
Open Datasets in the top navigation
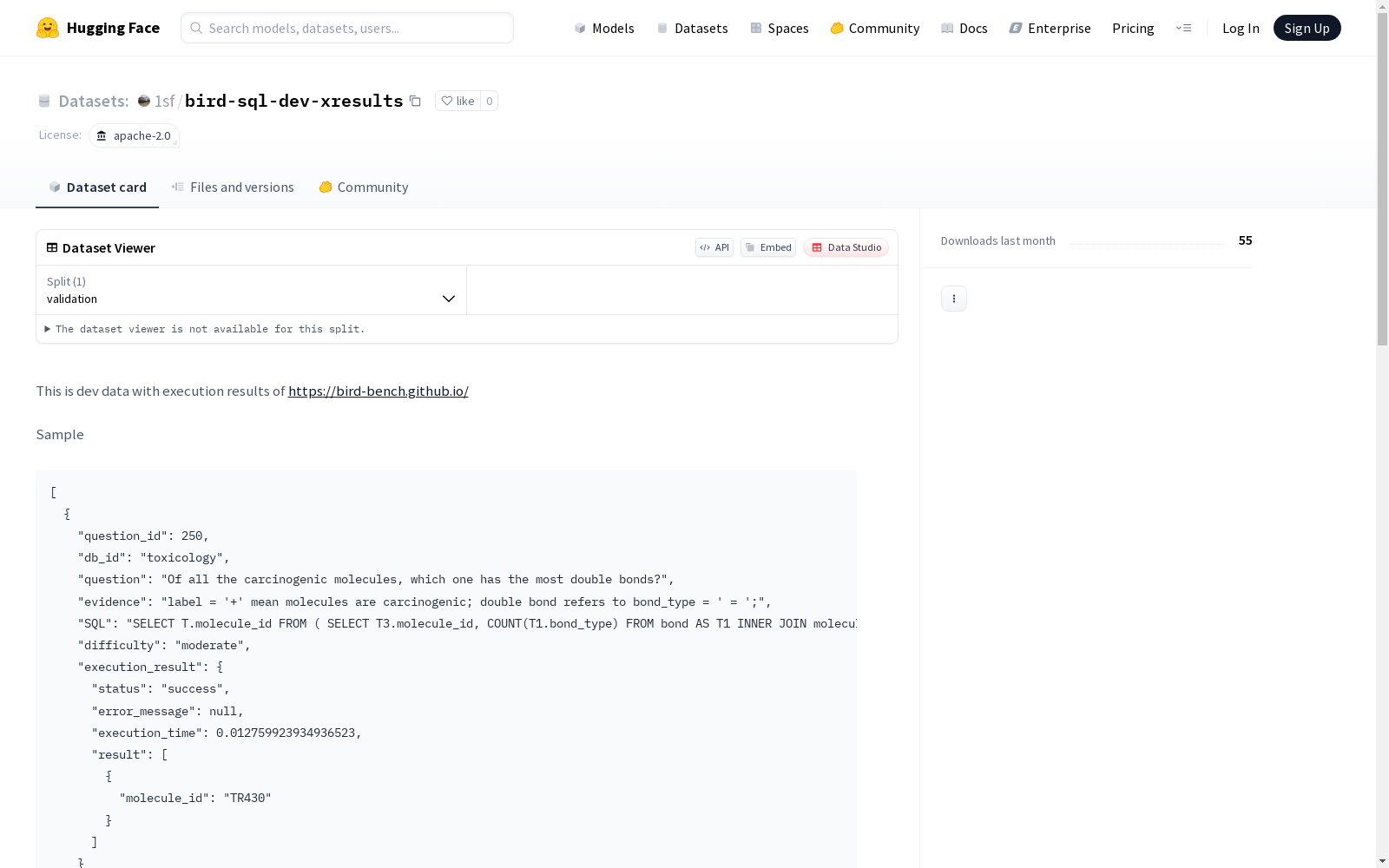click(692, 28)
